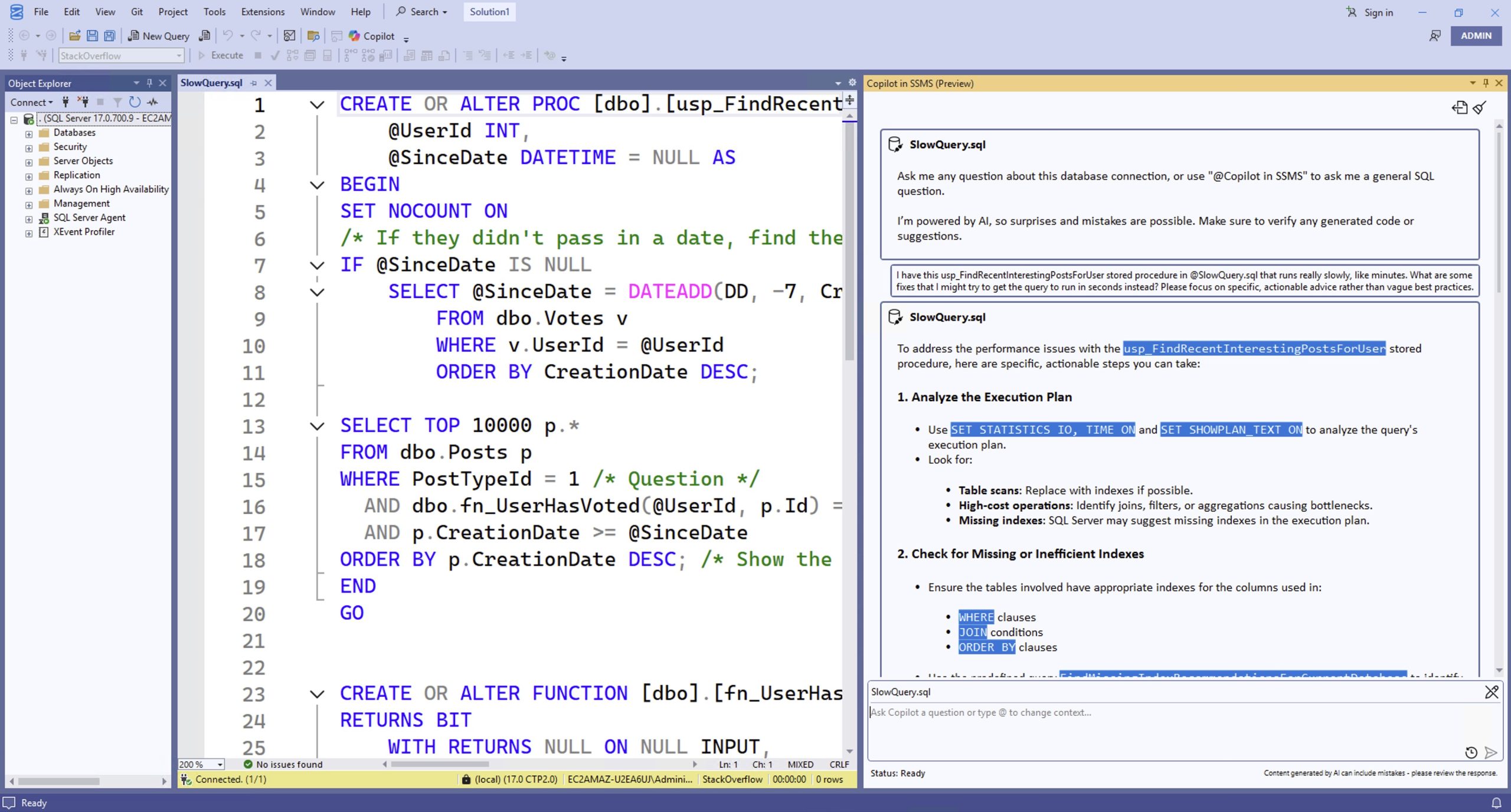Screen dimensions: 1511x812
Task: Open Copilot chat history clock icon
Action: [x=1471, y=752]
